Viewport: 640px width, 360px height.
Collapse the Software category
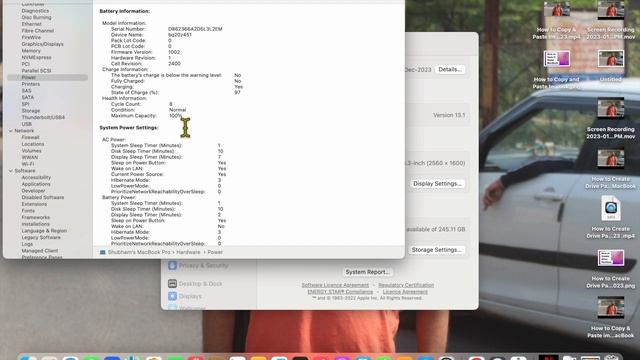11,171
